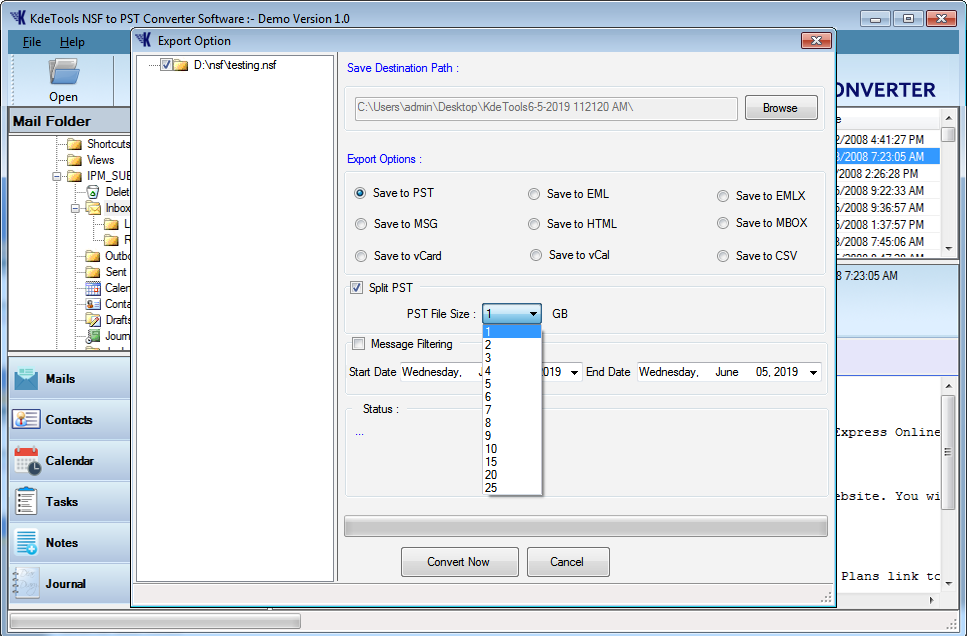Open the Help menu
This screenshot has width=967, height=636.
(72, 42)
